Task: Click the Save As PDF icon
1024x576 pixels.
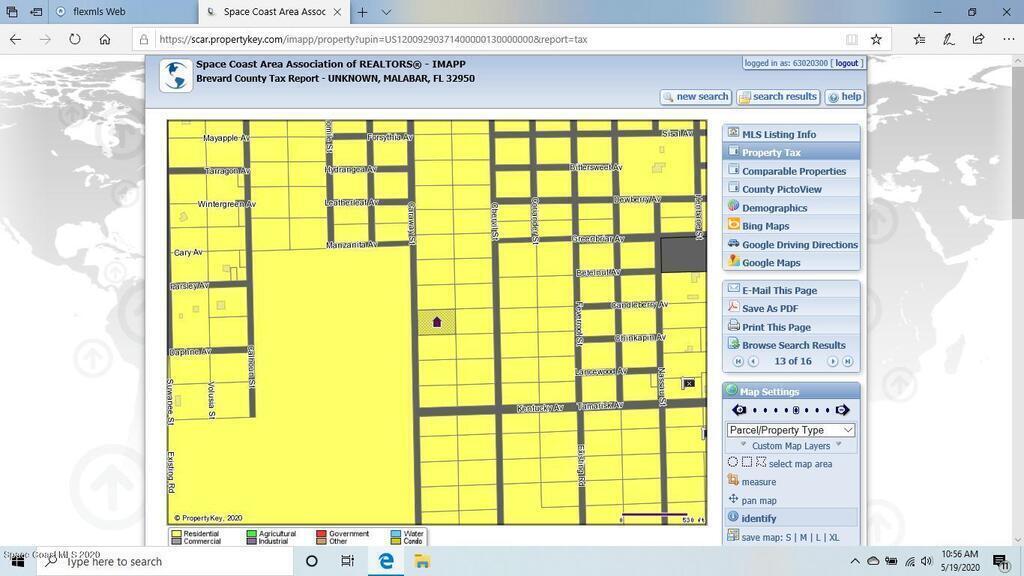Action: pos(733,308)
